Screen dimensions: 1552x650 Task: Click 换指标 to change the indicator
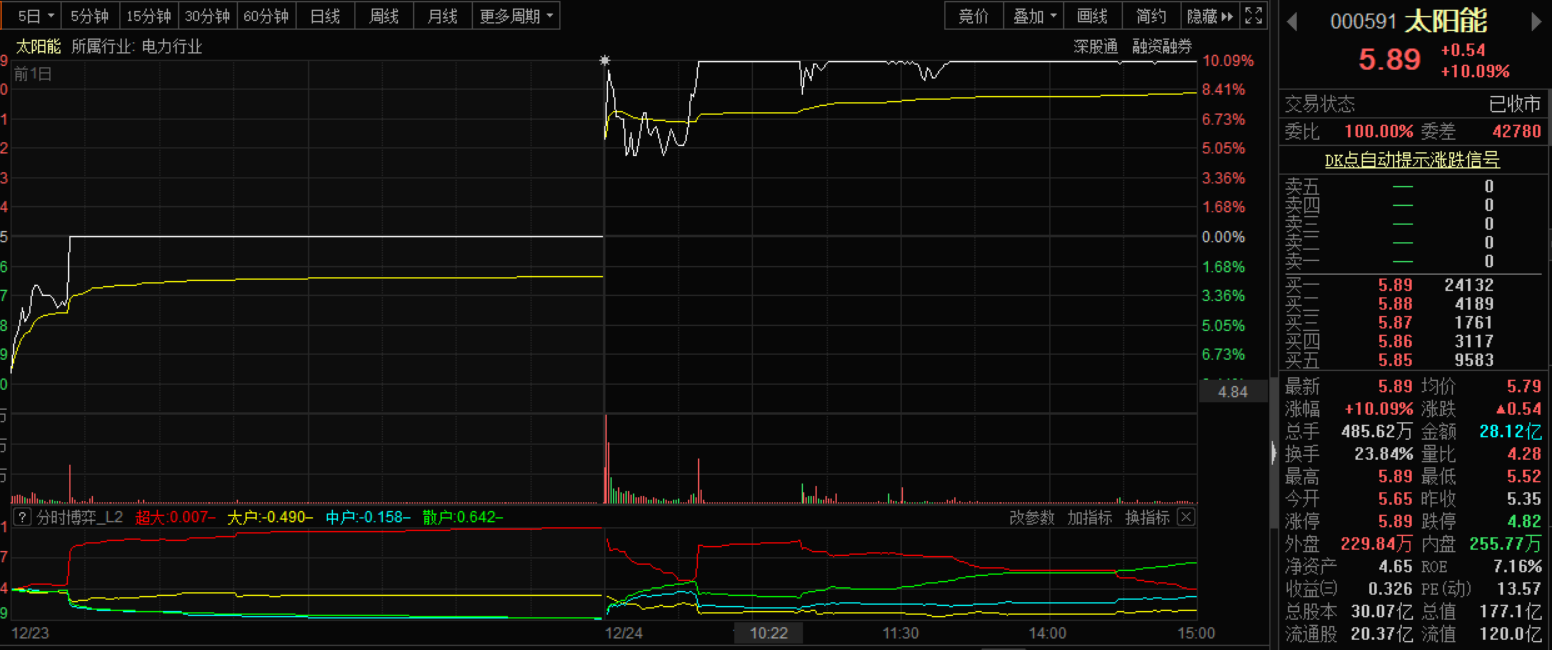pyautogui.click(x=1147, y=517)
